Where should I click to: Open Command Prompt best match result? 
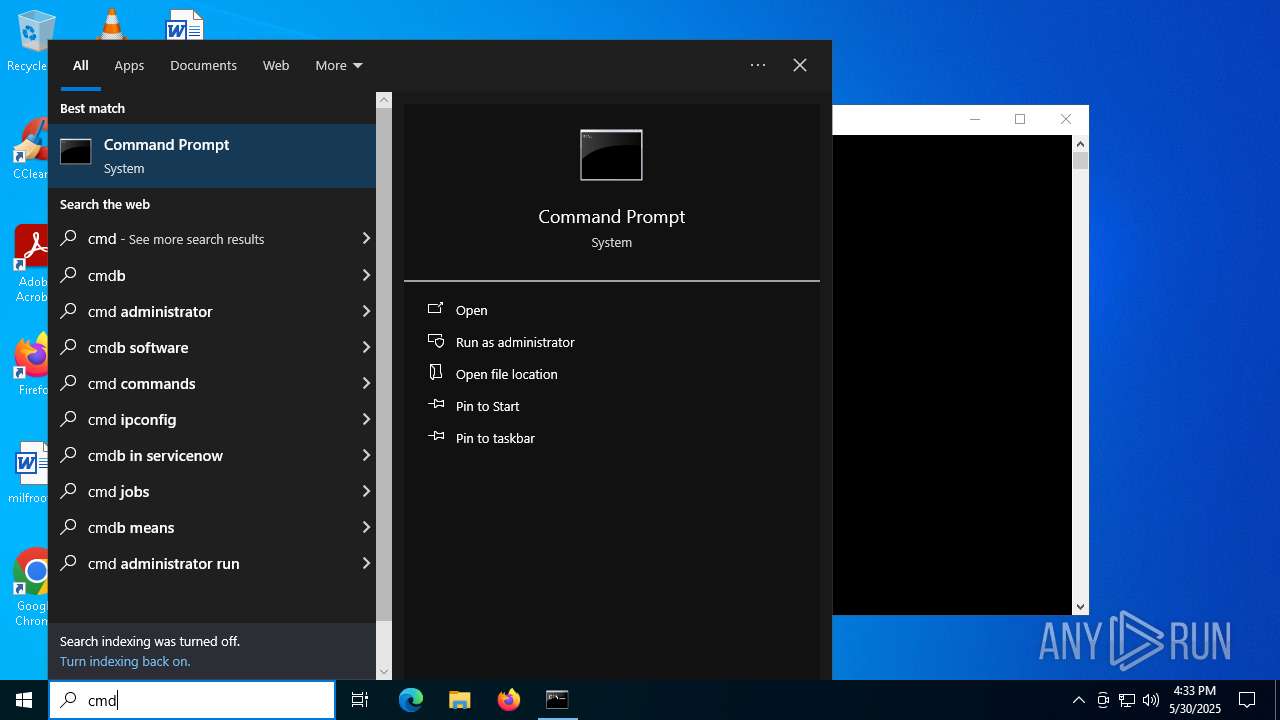pos(212,156)
